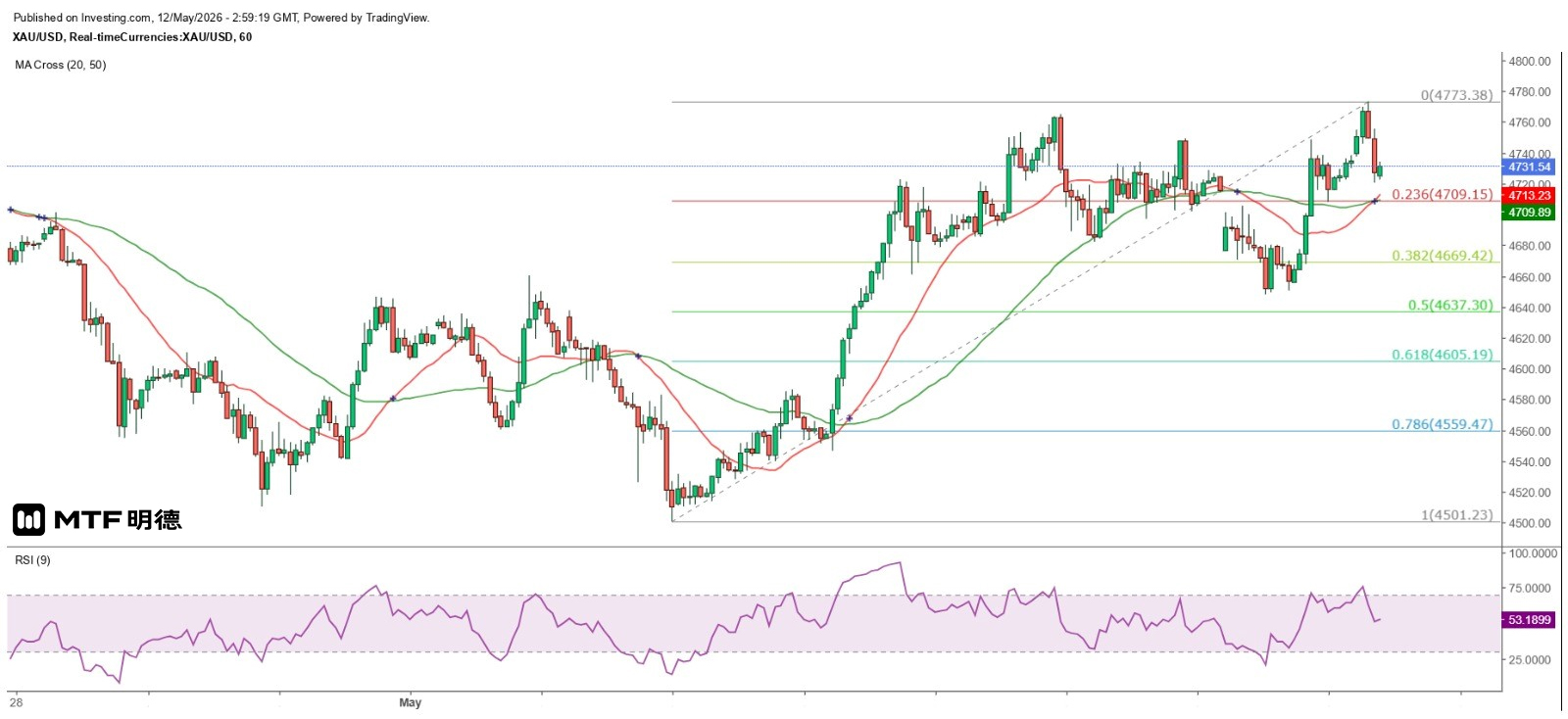Click the 100.0000 RSI axis label
The height and width of the screenshot is (719, 1568).
tap(1533, 553)
